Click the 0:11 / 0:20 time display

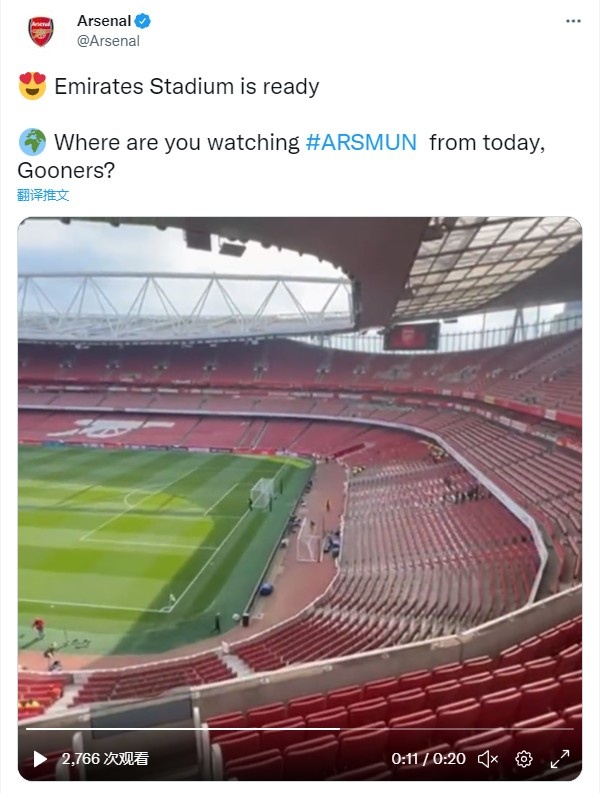(431, 759)
